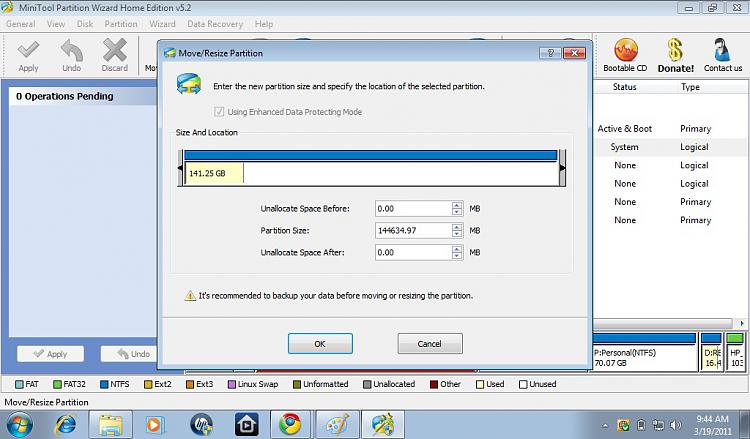
Task: Confirm with the OK button
Action: pos(320,344)
